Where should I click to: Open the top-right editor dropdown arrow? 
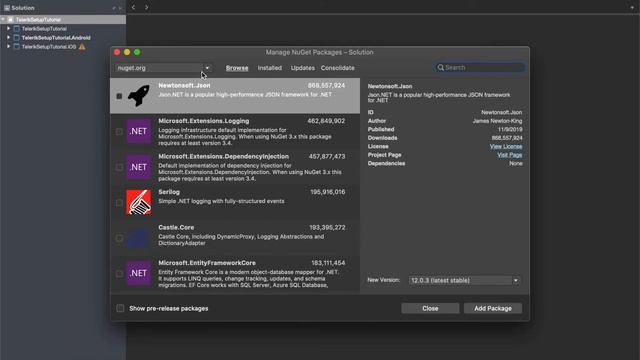click(632, 7)
